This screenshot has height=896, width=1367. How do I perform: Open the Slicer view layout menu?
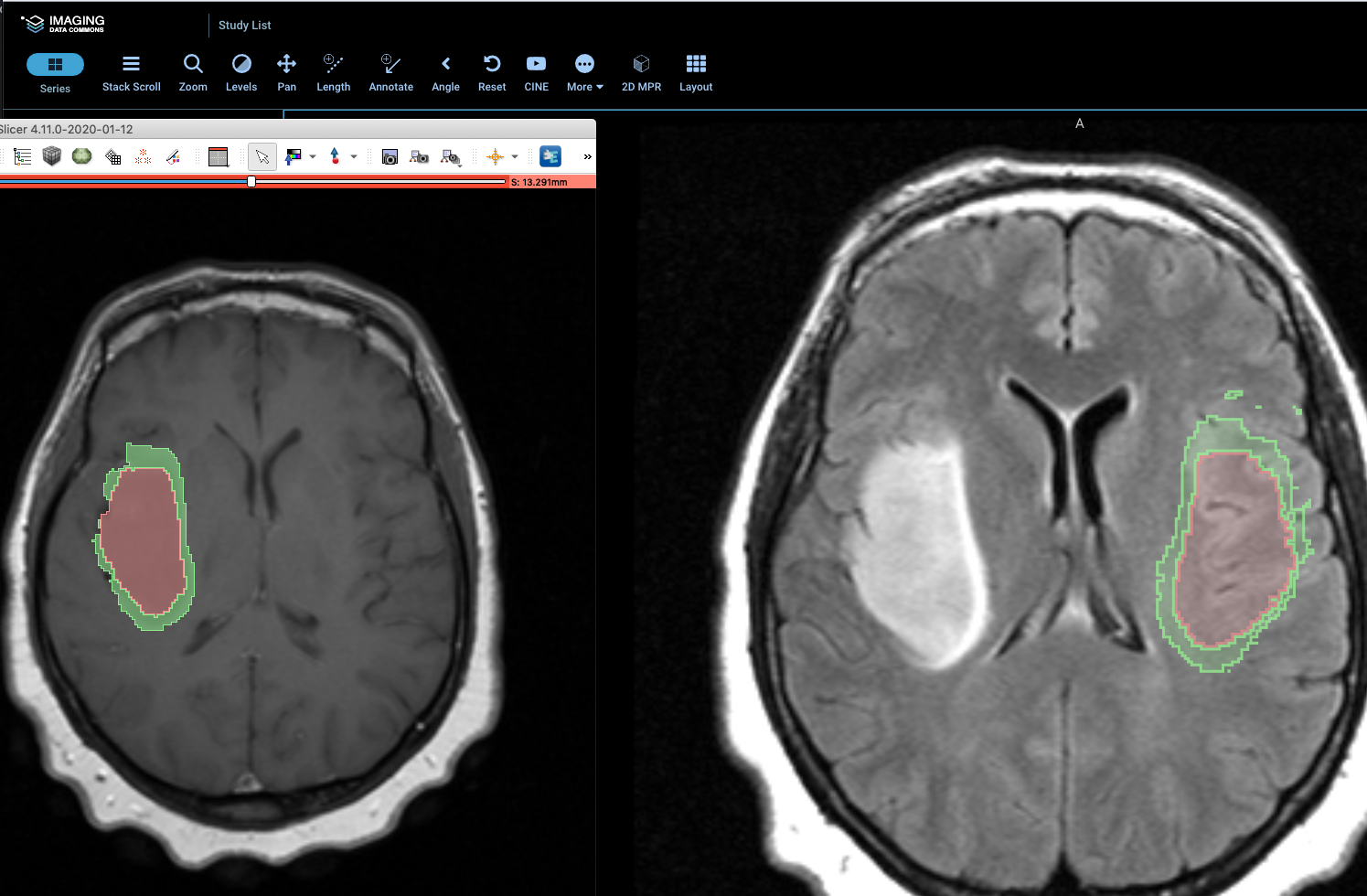click(219, 157)
